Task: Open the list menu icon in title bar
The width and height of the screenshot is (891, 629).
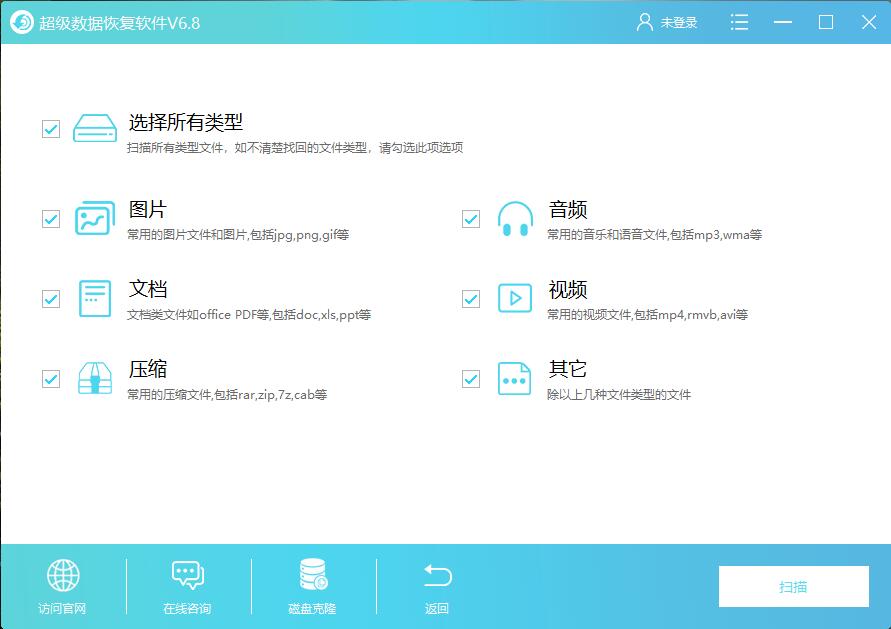Action: (739, 22)
